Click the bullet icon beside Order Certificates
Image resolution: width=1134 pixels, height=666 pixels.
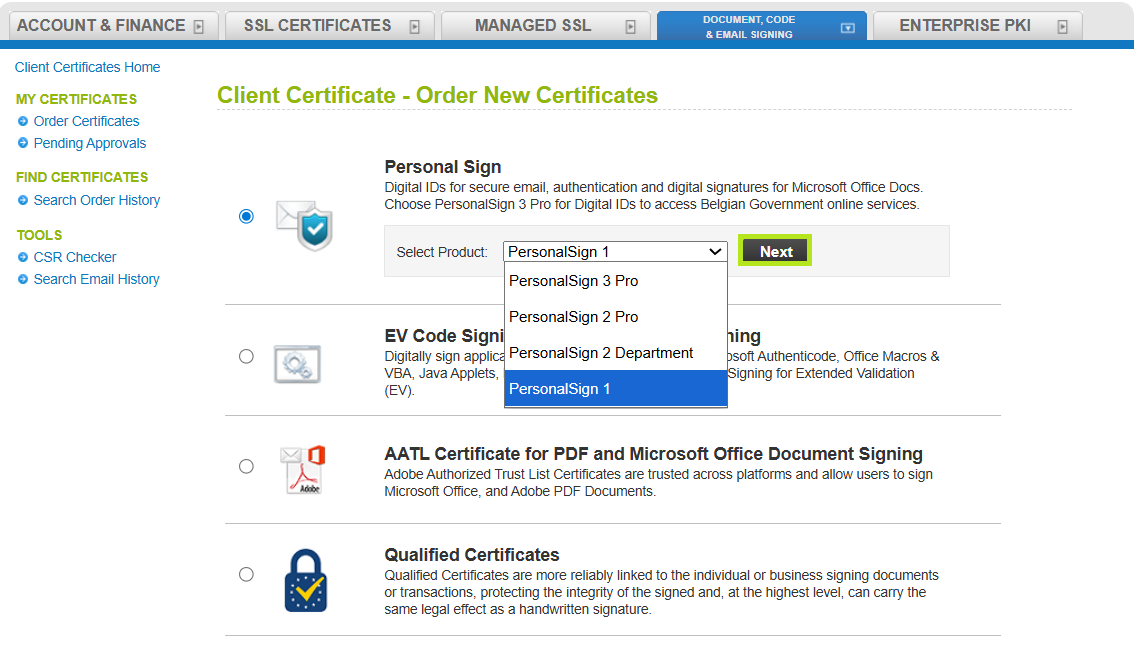22,121
